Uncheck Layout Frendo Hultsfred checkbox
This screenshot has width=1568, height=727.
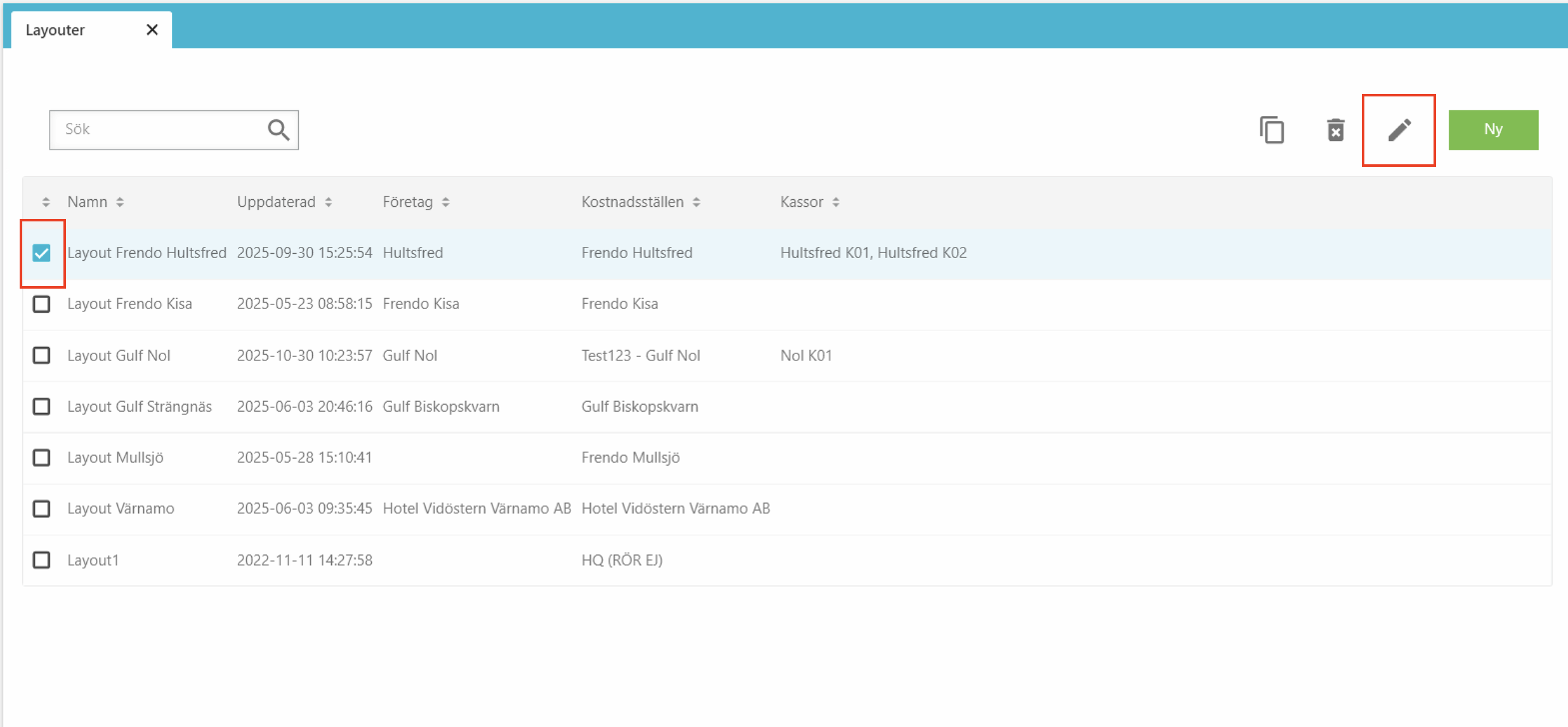coord(42,253)
